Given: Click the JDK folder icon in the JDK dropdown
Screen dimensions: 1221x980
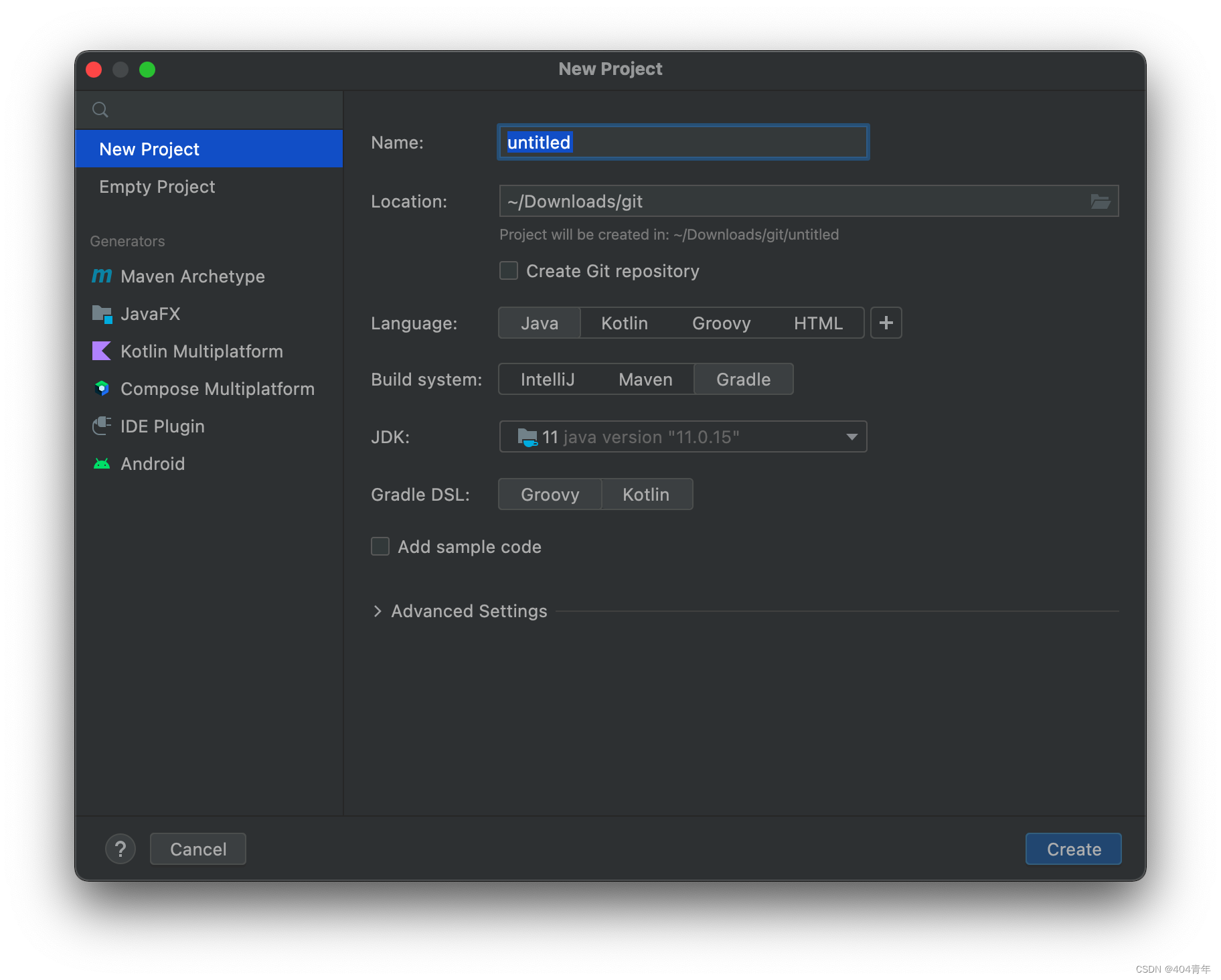Looking at the screenshot, I should (x=527, y=437).
